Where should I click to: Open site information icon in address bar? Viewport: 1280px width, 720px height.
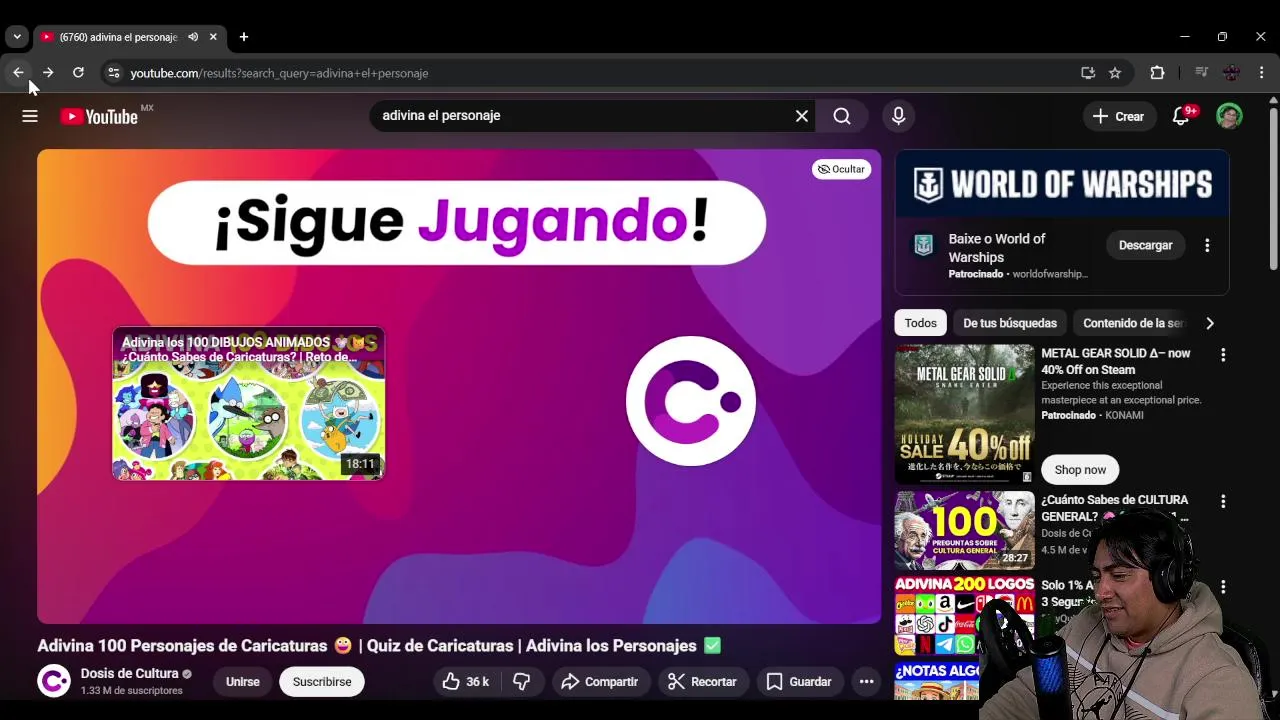tap(113, 73)
